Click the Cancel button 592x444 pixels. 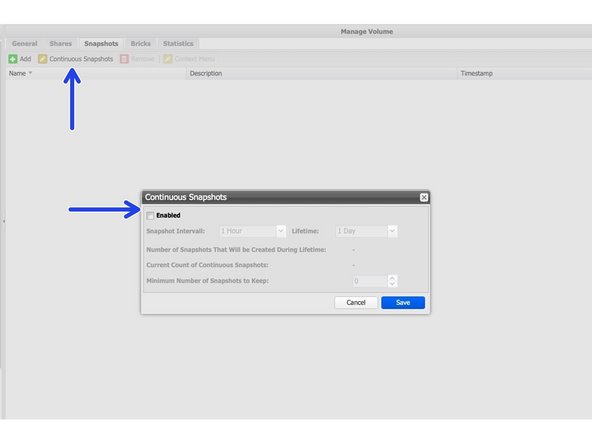tap(356, 302)
